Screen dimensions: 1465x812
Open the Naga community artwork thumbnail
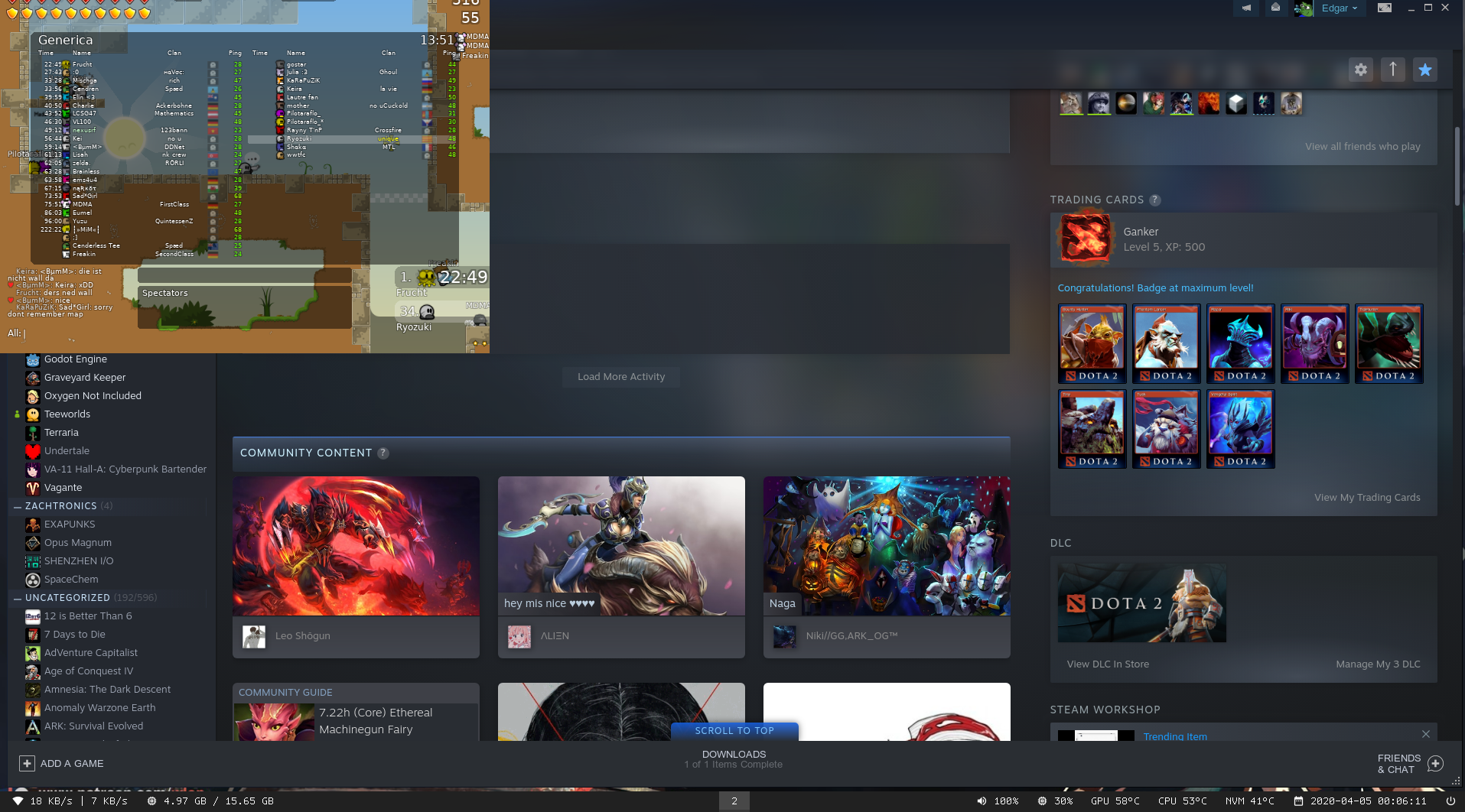(x=887, y=546)
